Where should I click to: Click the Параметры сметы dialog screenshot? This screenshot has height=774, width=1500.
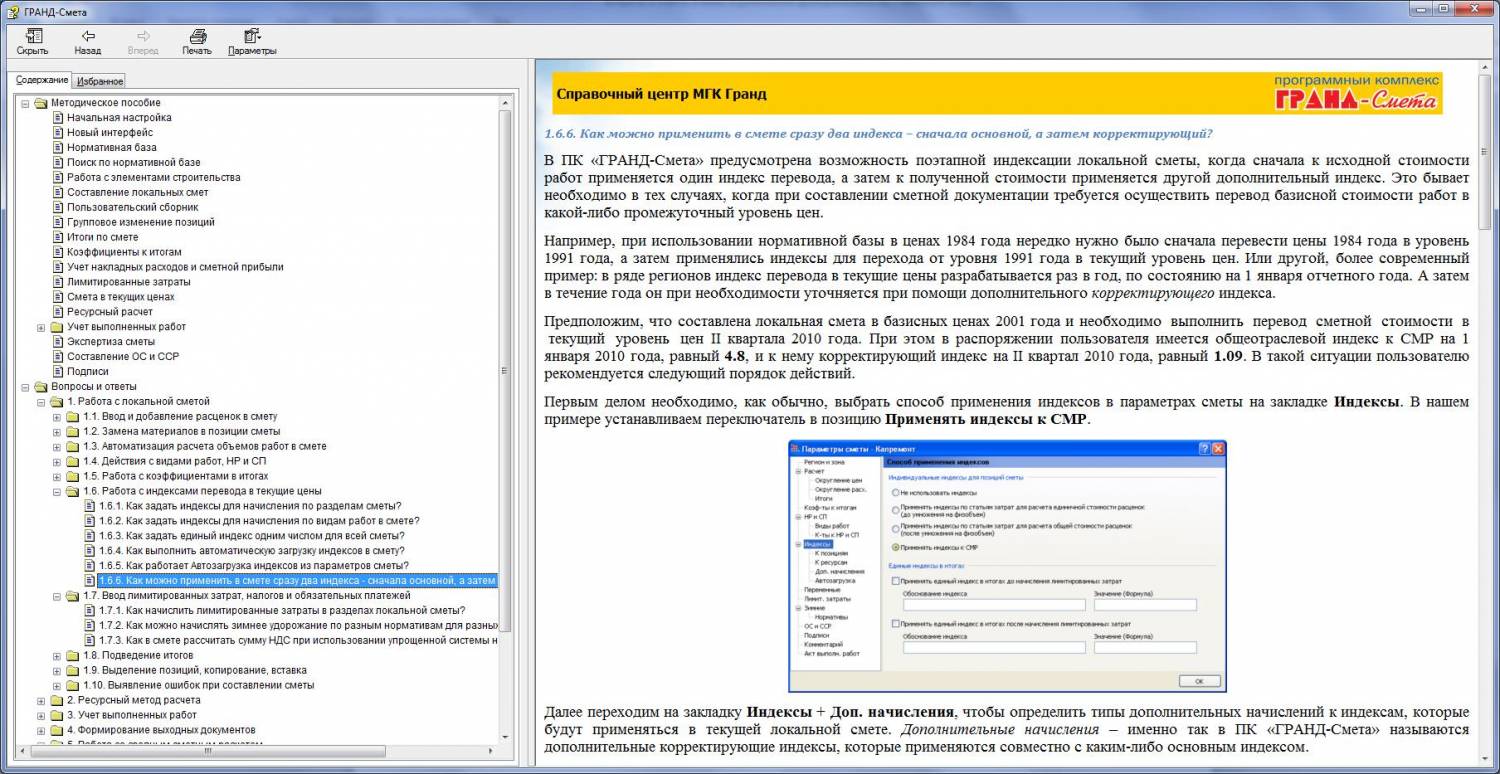coord(1006,566)
